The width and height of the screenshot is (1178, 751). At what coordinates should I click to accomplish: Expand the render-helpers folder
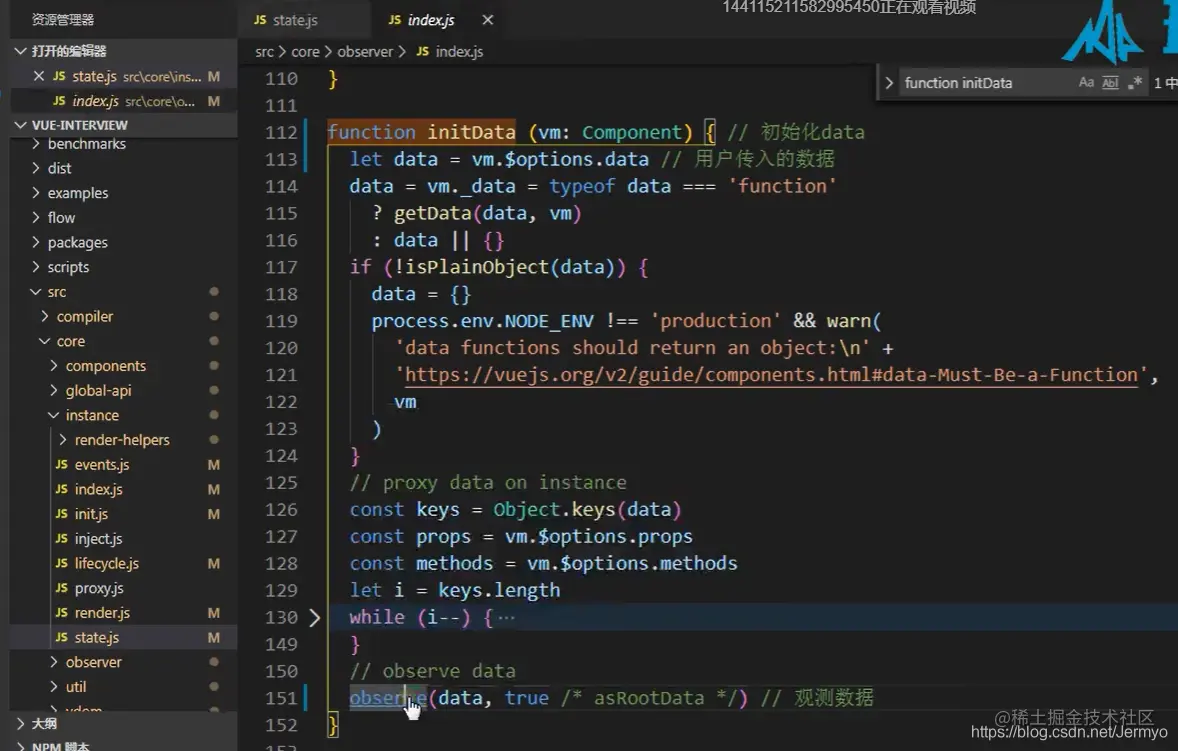pos(122,440)
